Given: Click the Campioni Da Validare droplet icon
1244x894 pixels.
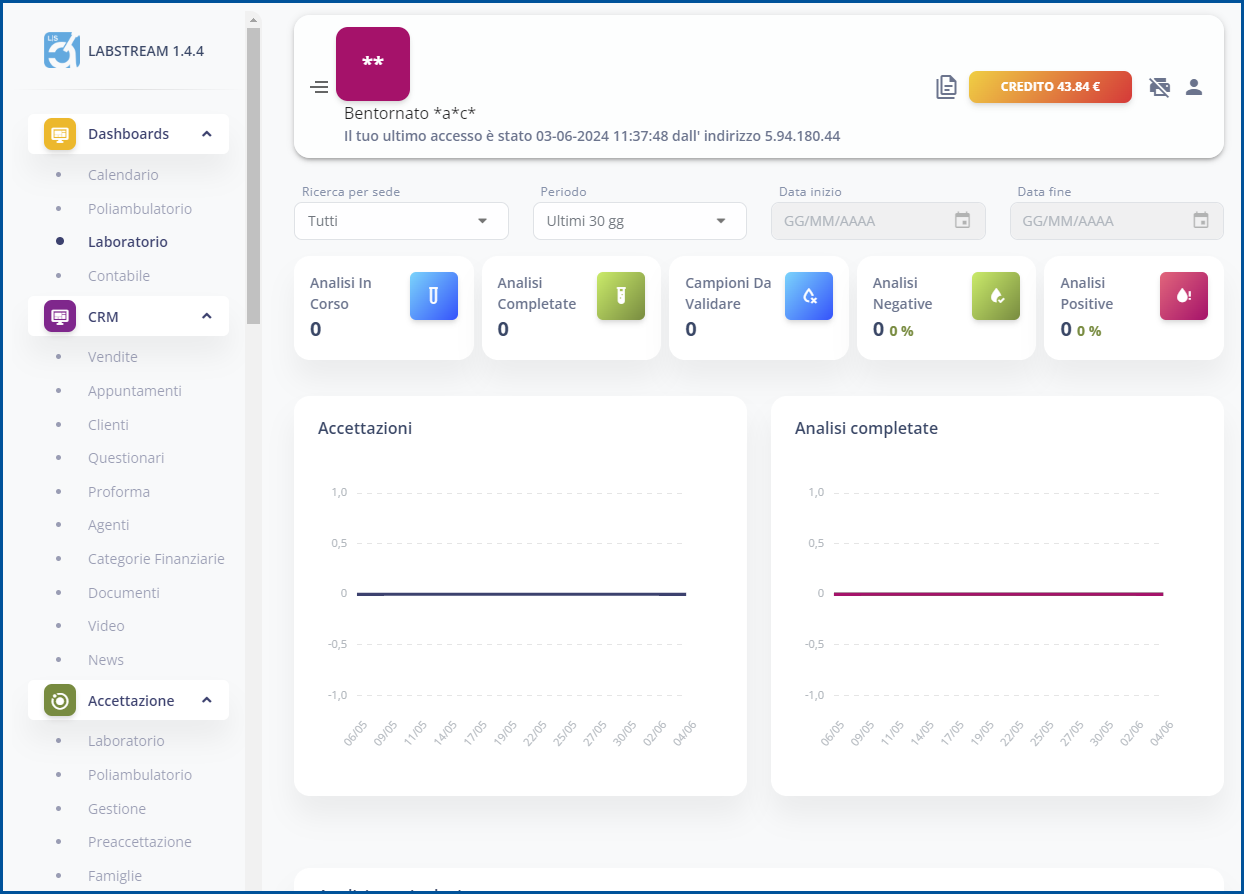Looking at the screenshot, I should pyautogui.click(x=808, y=296).
